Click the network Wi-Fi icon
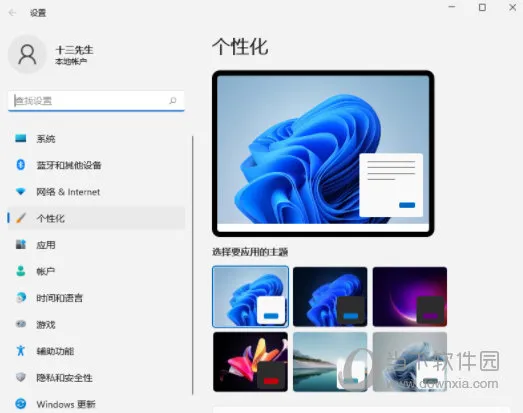523x413 pixels. (21, 191)
